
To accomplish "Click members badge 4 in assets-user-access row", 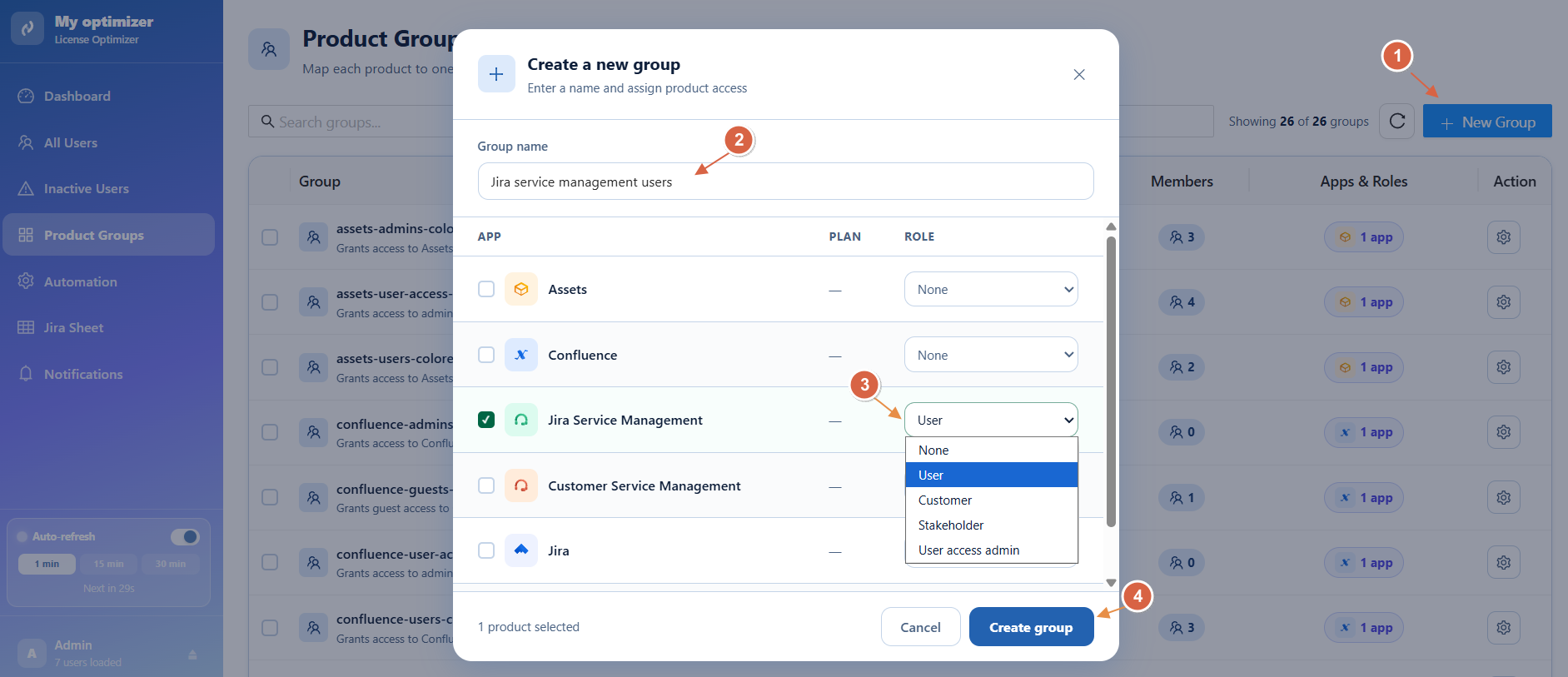I will [1182, 302].
